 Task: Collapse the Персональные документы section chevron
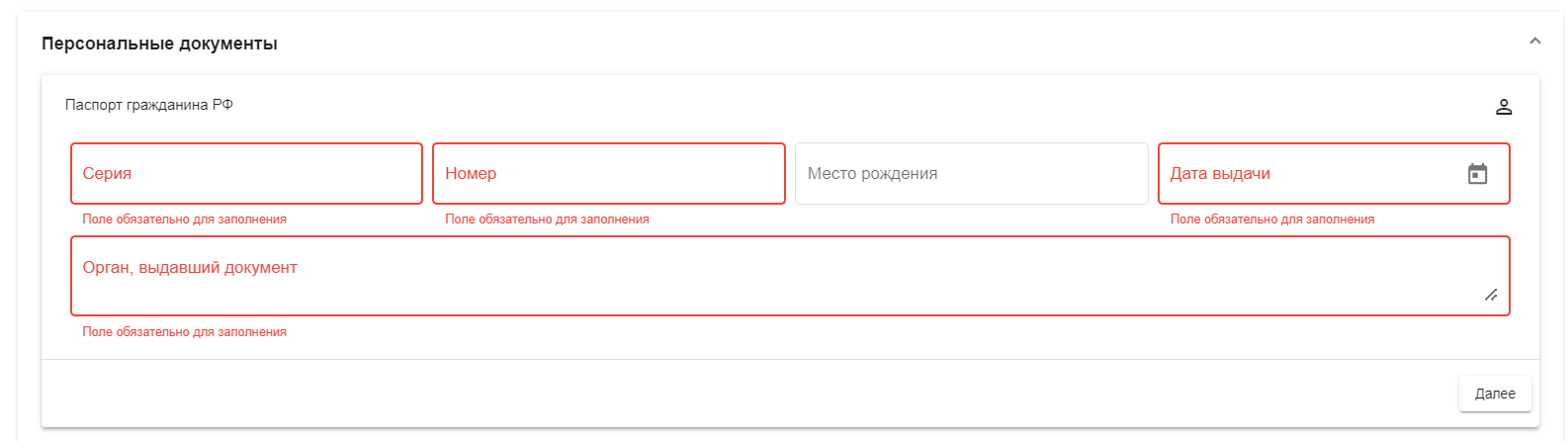pyautogui.click(x=1534, y=42)
